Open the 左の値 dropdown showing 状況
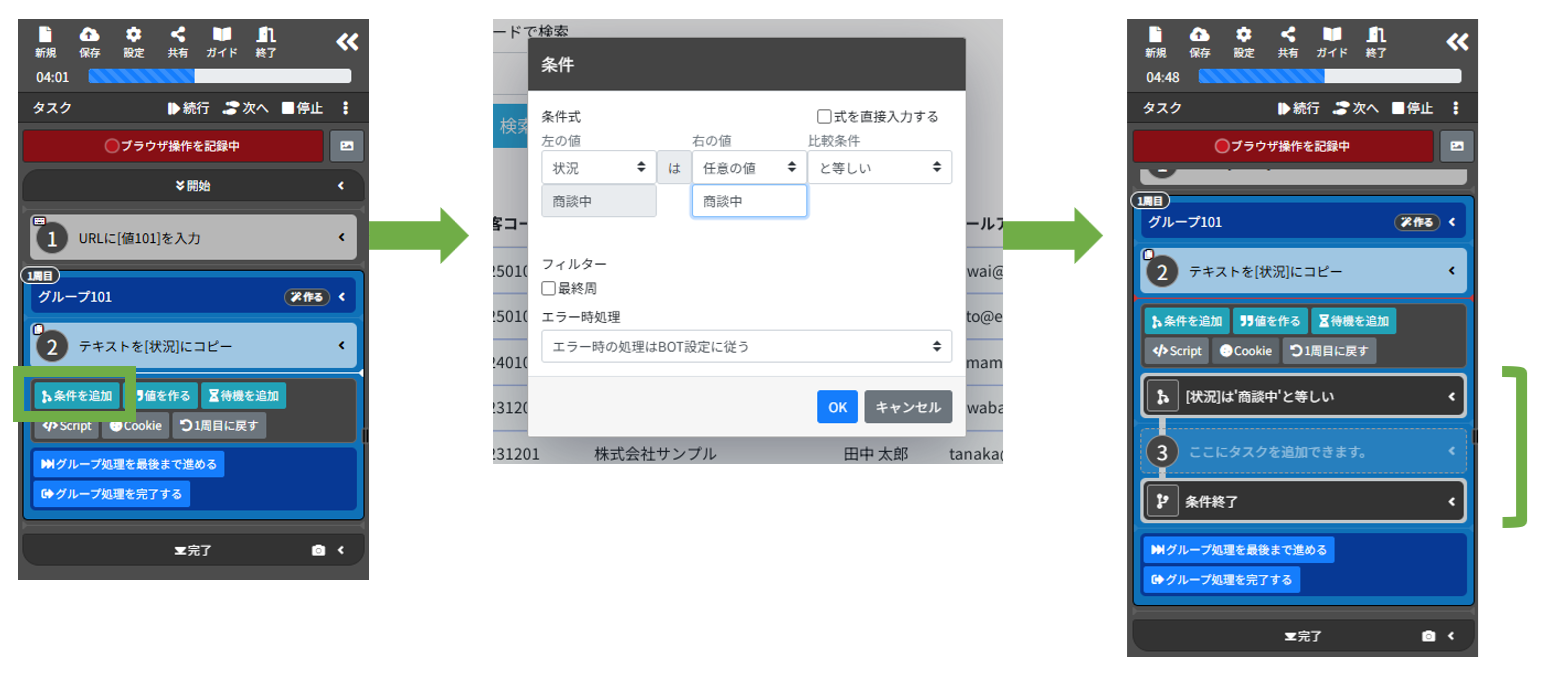The image size is (1547, 679). 598,167
